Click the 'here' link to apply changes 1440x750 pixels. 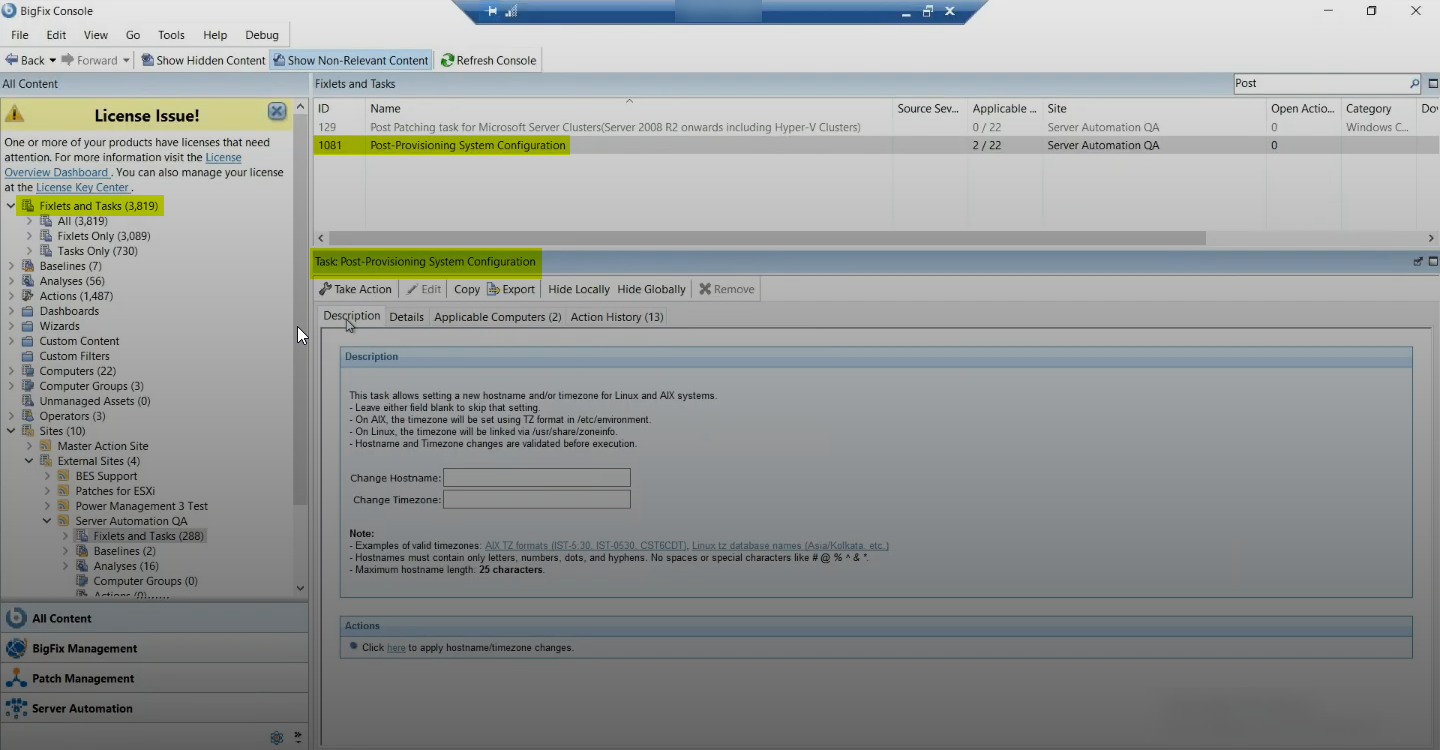pos(396,648)
